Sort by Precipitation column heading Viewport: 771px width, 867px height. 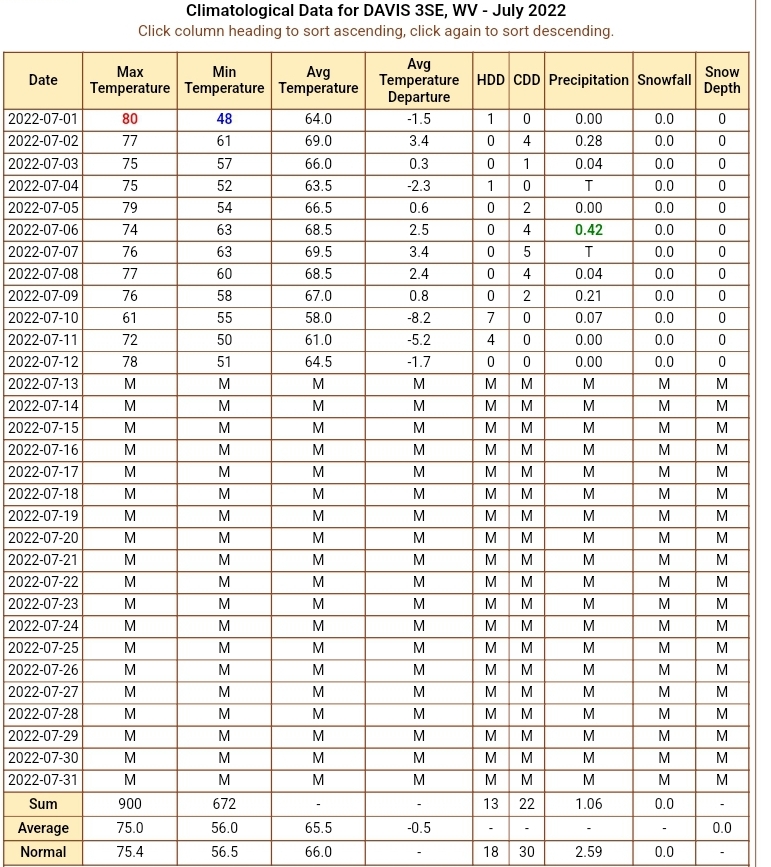[x=588, y=80]
